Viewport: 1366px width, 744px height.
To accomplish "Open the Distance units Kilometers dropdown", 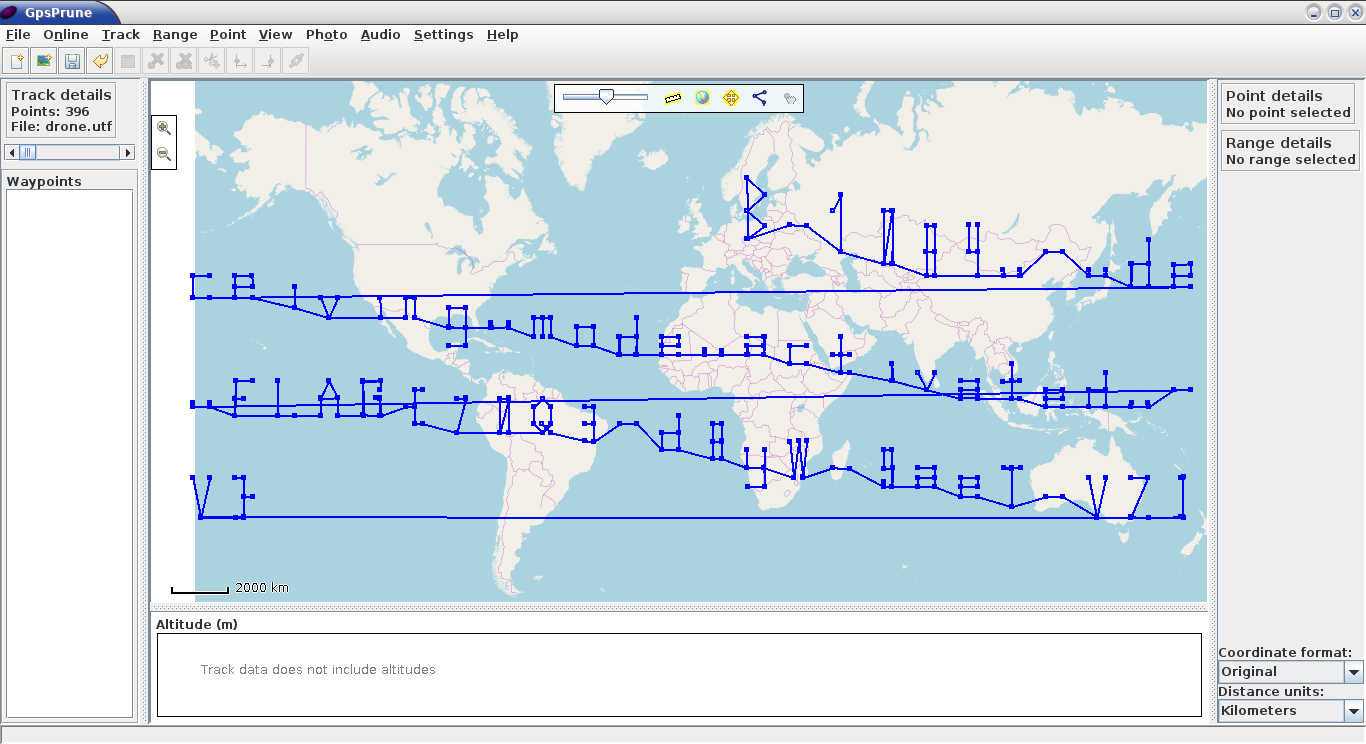I will click(x=1291, y=711).
